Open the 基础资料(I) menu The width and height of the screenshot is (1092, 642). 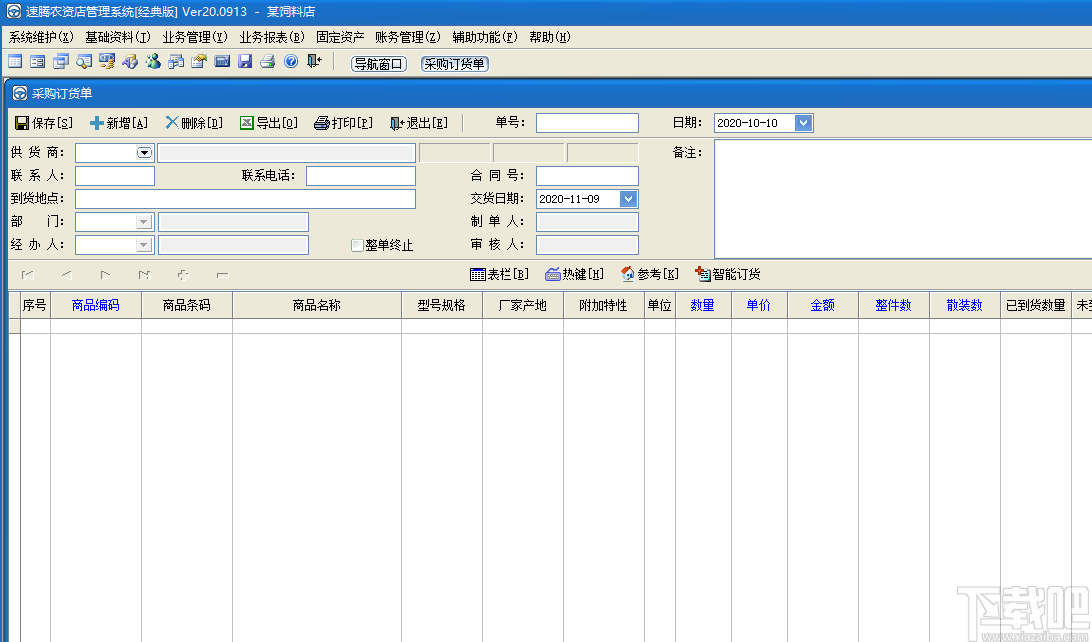click(x=118, y=38)
